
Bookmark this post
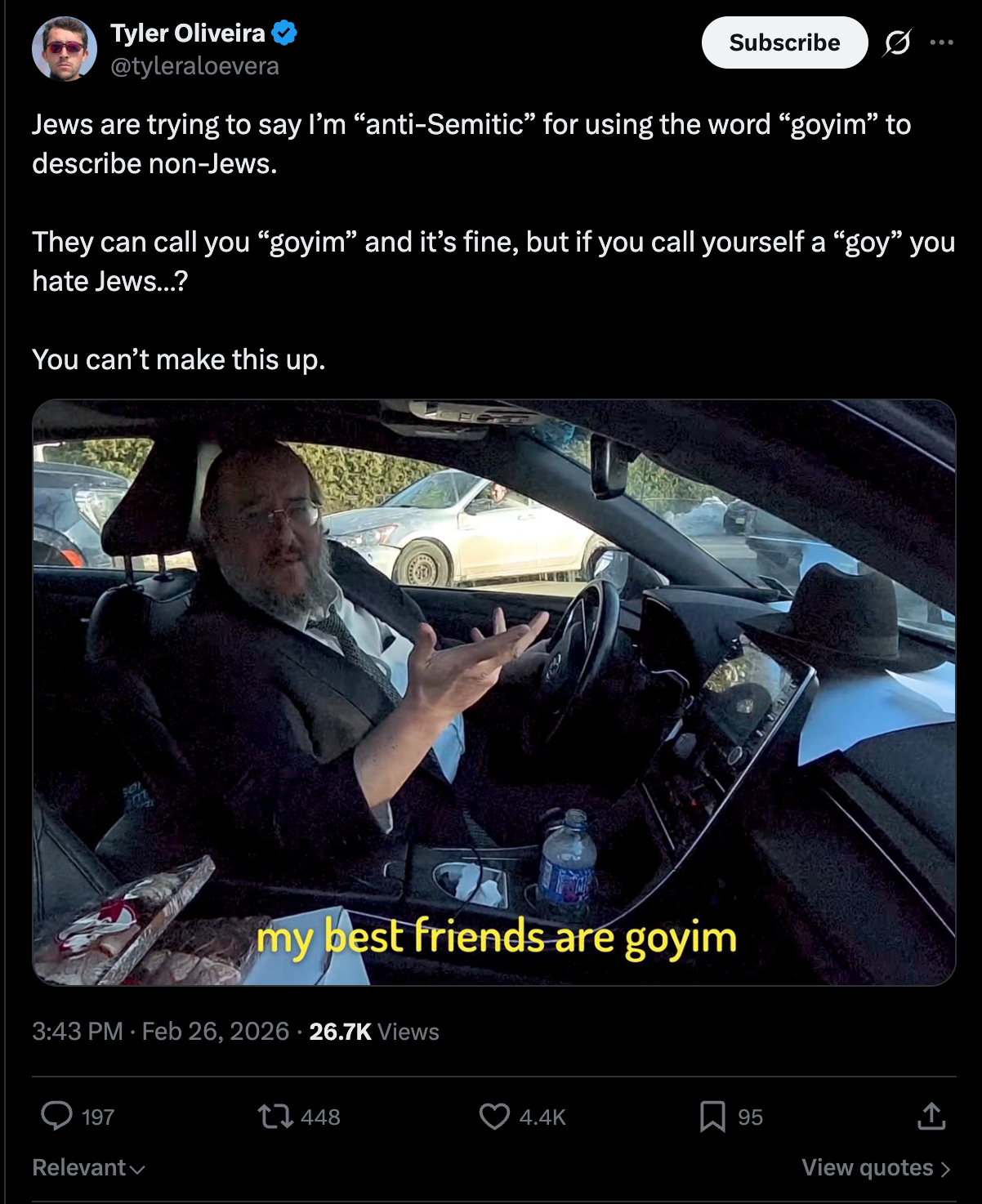point(712,1116)
